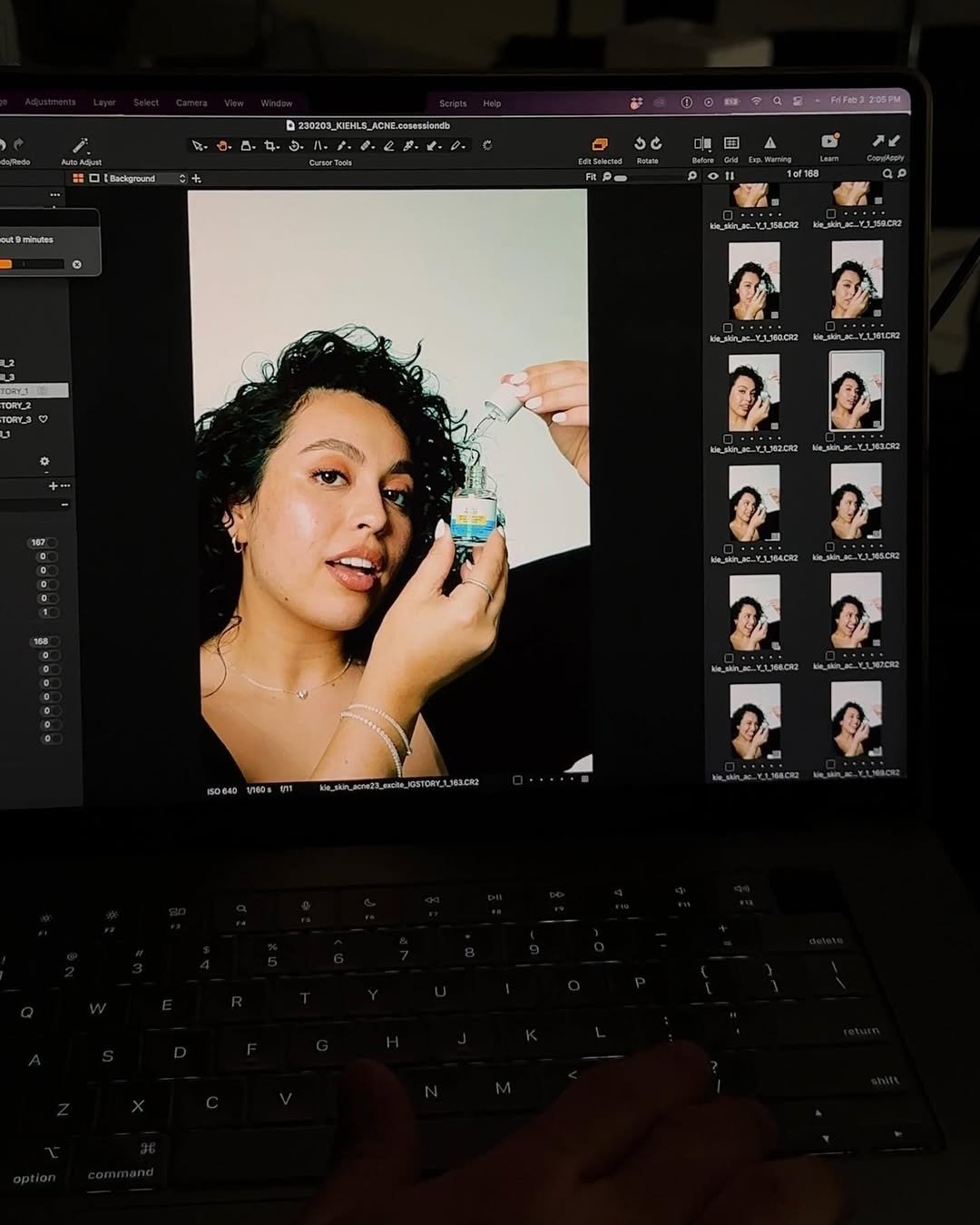Switch to single image viewer mode
Image resolution: width=980 pixels, height=1225 pixels.
[93, 179]
